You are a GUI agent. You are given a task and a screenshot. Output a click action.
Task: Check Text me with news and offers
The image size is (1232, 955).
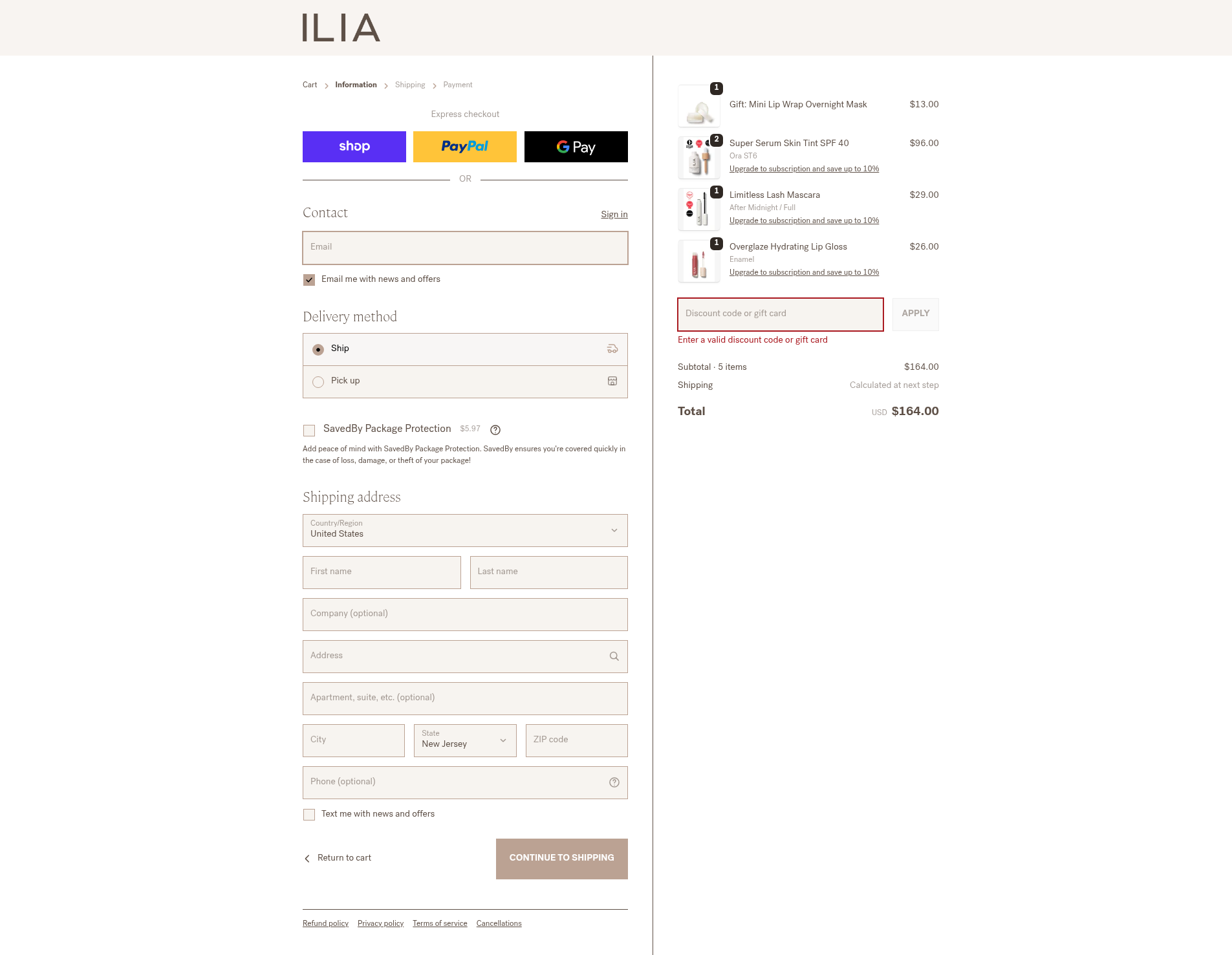309,815
